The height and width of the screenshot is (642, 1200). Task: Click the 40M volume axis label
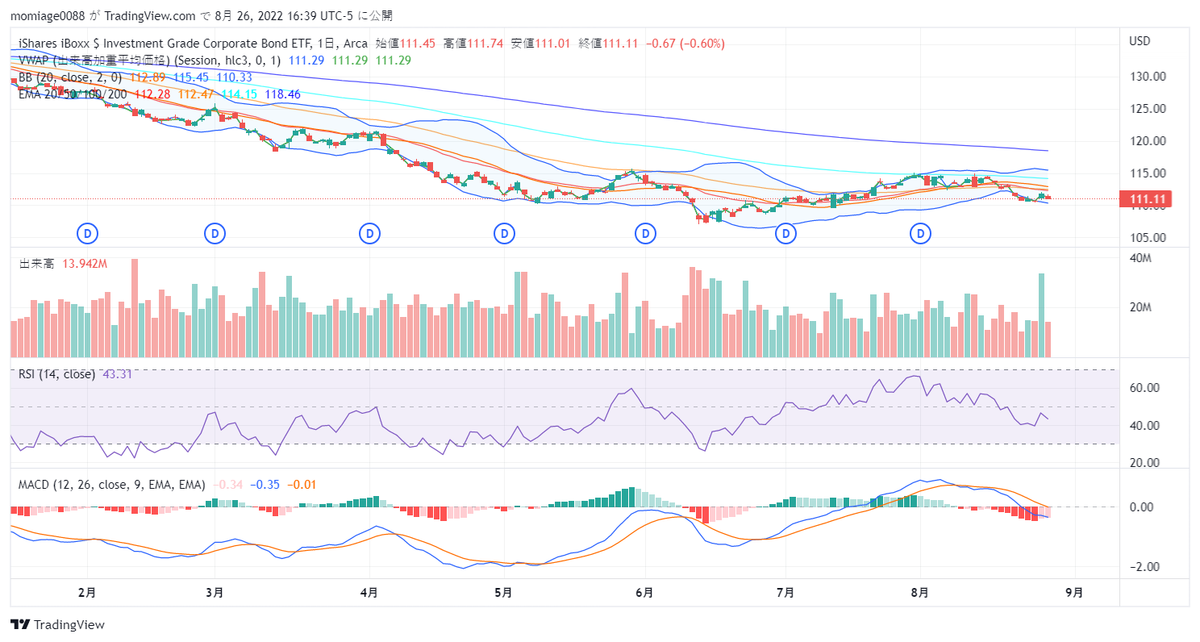[x=1140, y=259]
